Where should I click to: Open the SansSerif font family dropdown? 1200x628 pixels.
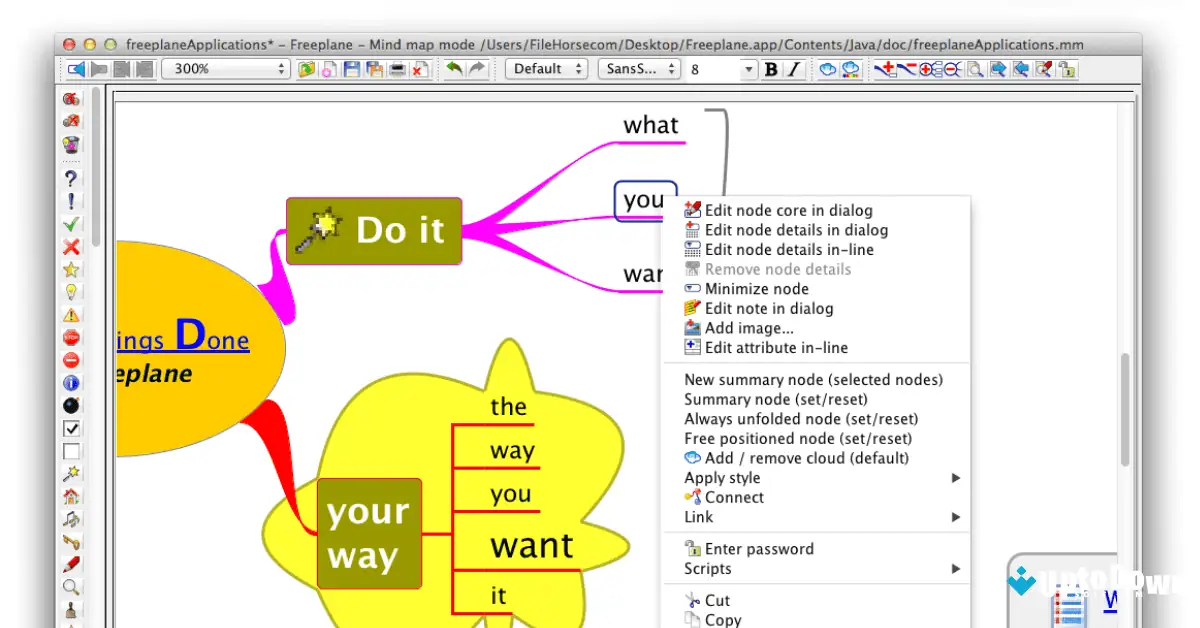pyautogui.click(x=638, y=69)
